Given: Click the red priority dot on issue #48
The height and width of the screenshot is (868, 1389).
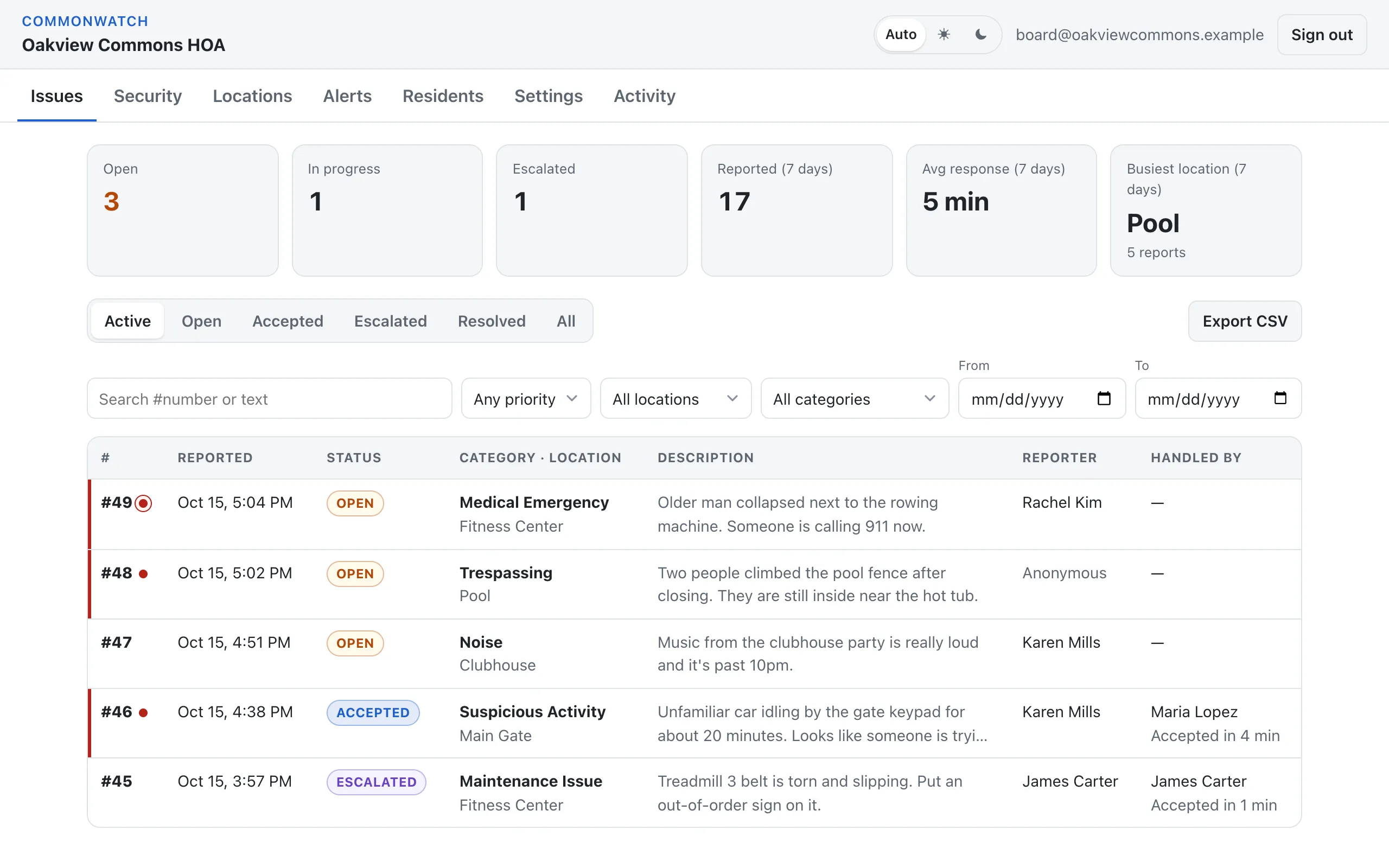Looking at the screenshot, I should pyautogui.click(x=143, y=573).
